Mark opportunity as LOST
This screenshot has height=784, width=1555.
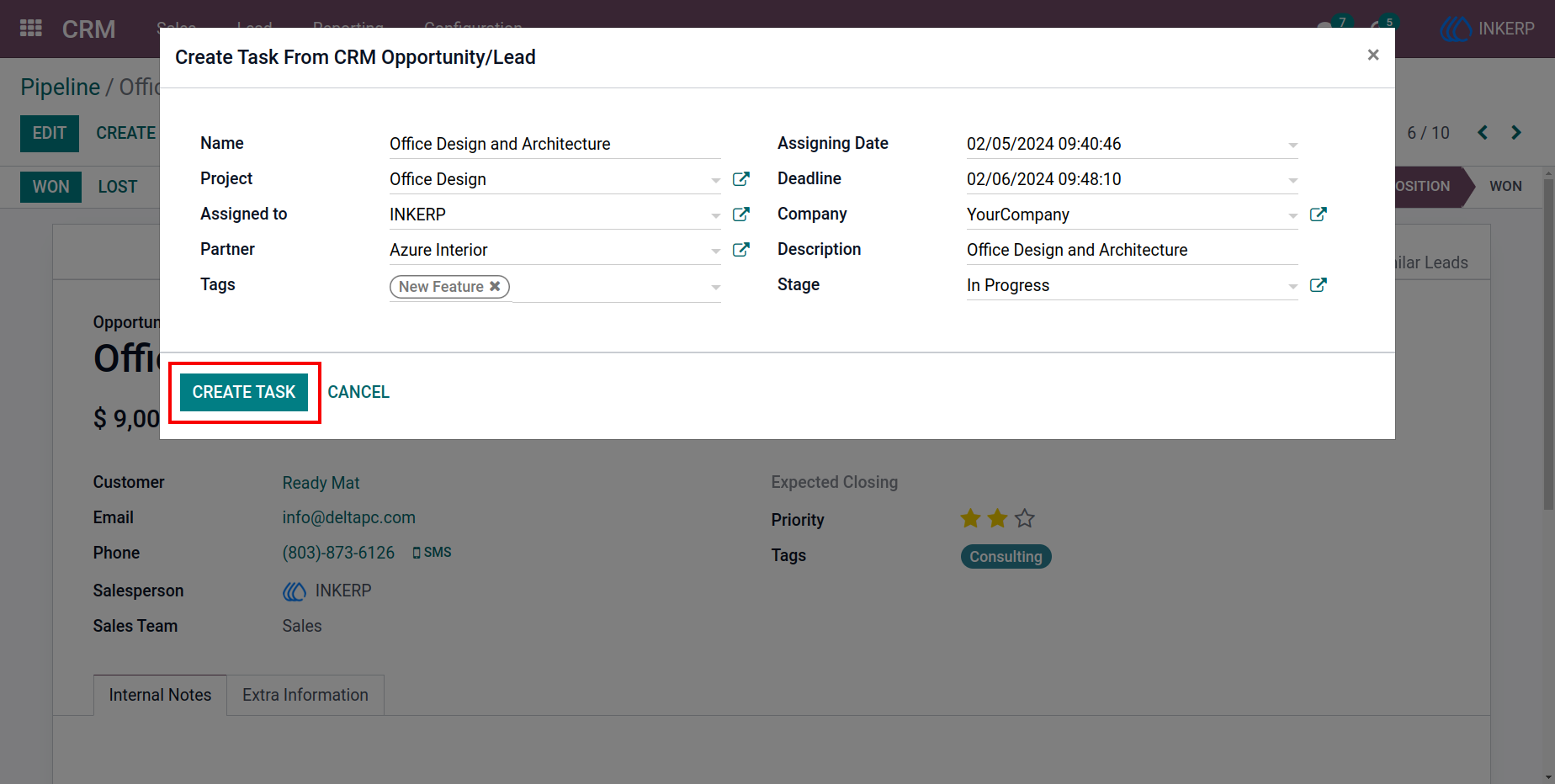coord(118,187)
